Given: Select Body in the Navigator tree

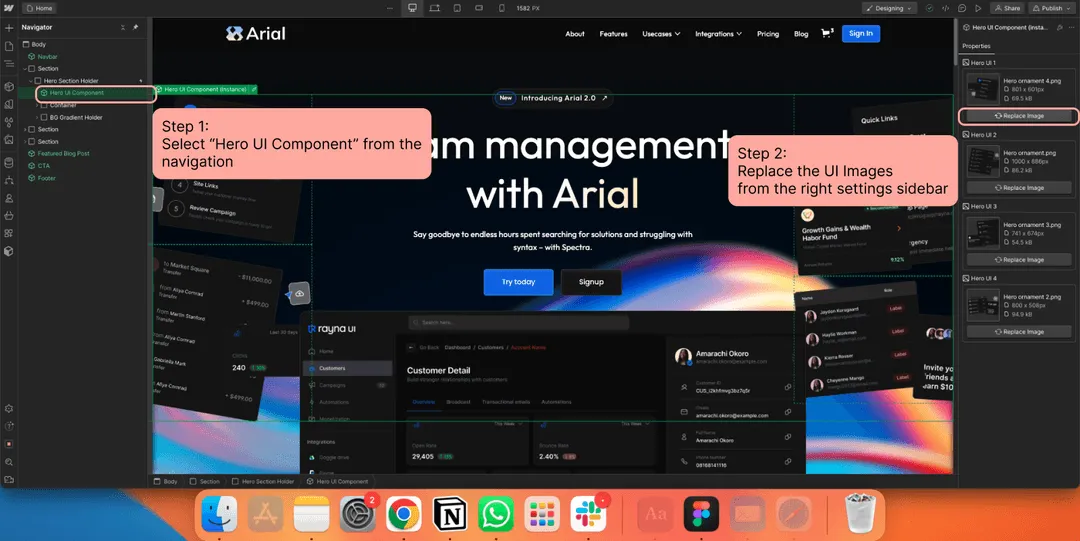Looking at the screenshot, I should pyautogui.click(x=39, y=44).
